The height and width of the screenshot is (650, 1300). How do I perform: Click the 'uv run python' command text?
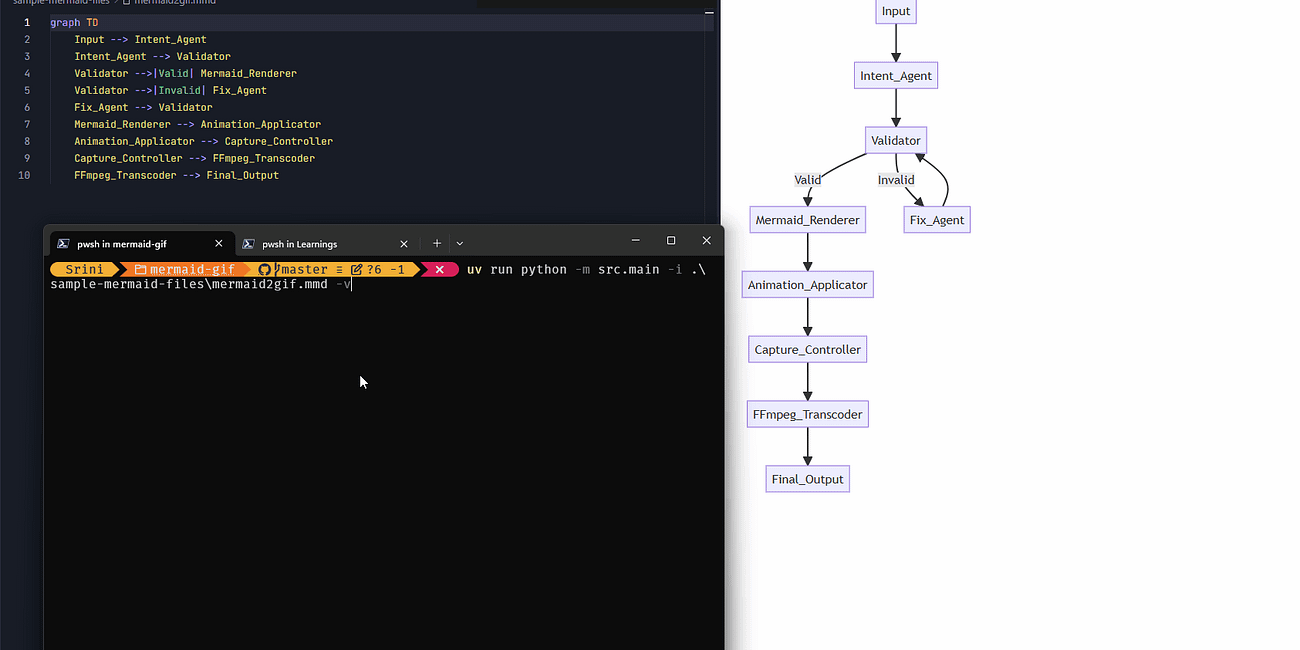pos(517,270)
